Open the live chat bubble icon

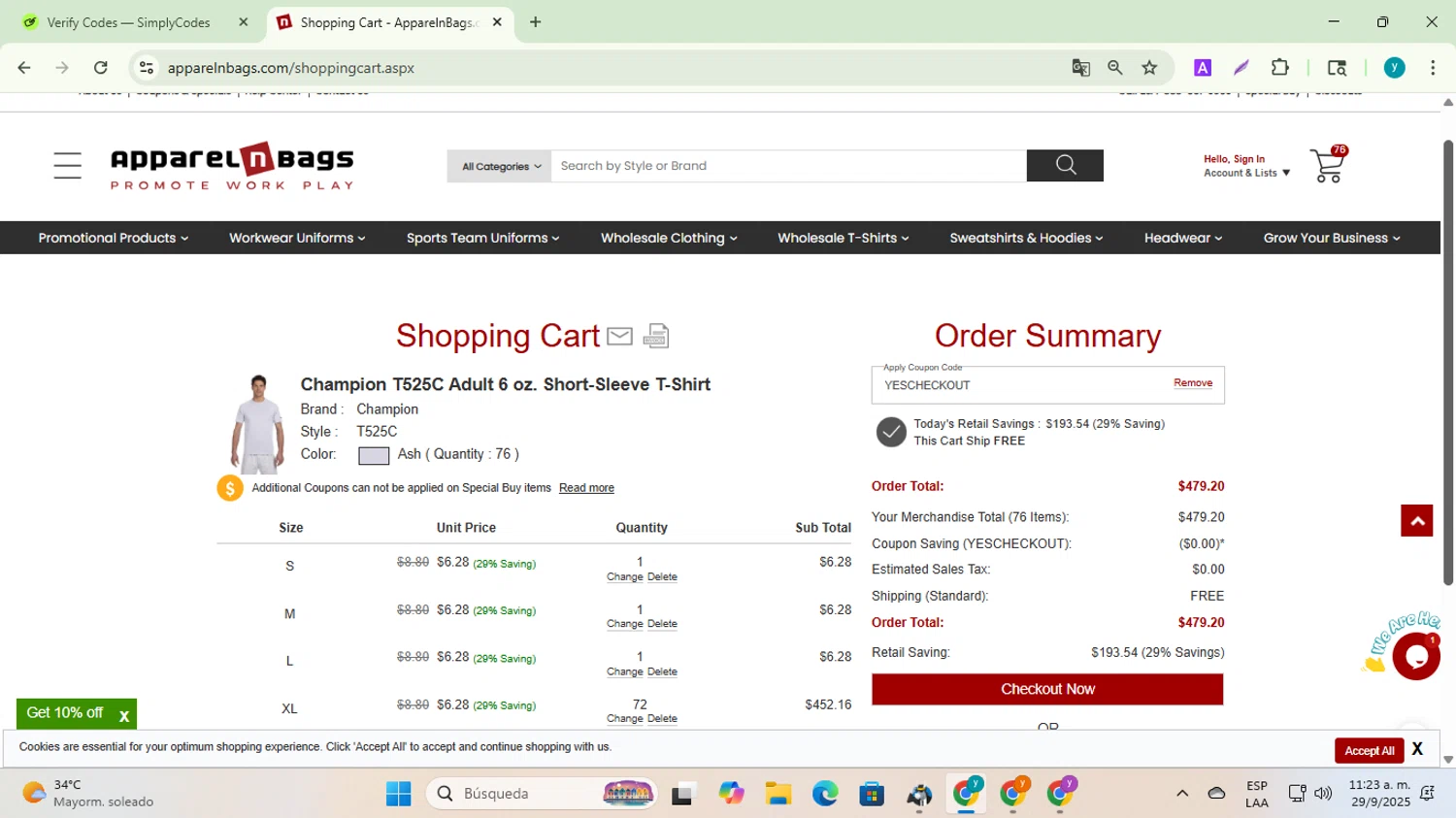coord(1415,656)
